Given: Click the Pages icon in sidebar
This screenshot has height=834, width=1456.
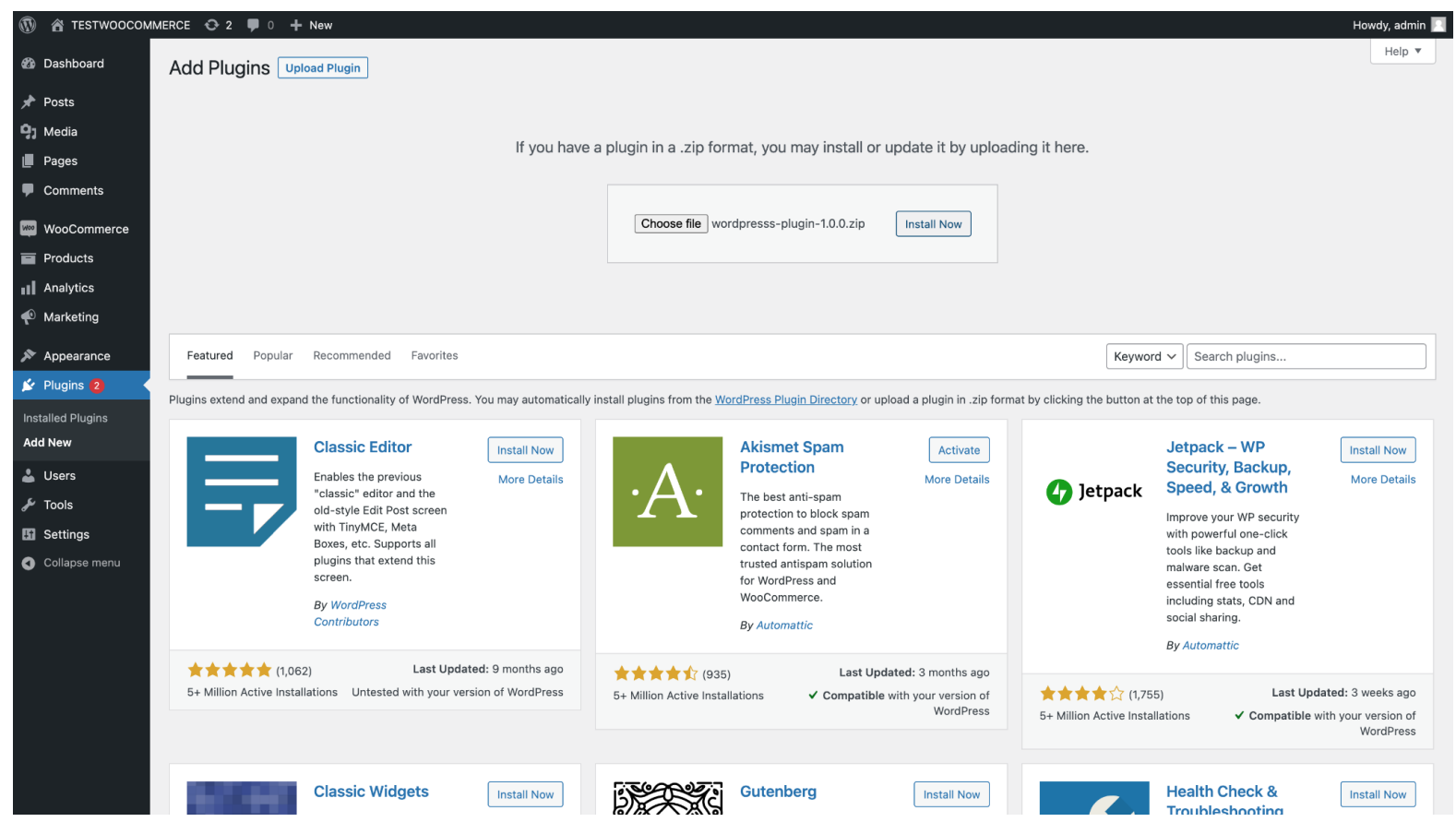Looking at the screenshot, I should coord(29,161).
